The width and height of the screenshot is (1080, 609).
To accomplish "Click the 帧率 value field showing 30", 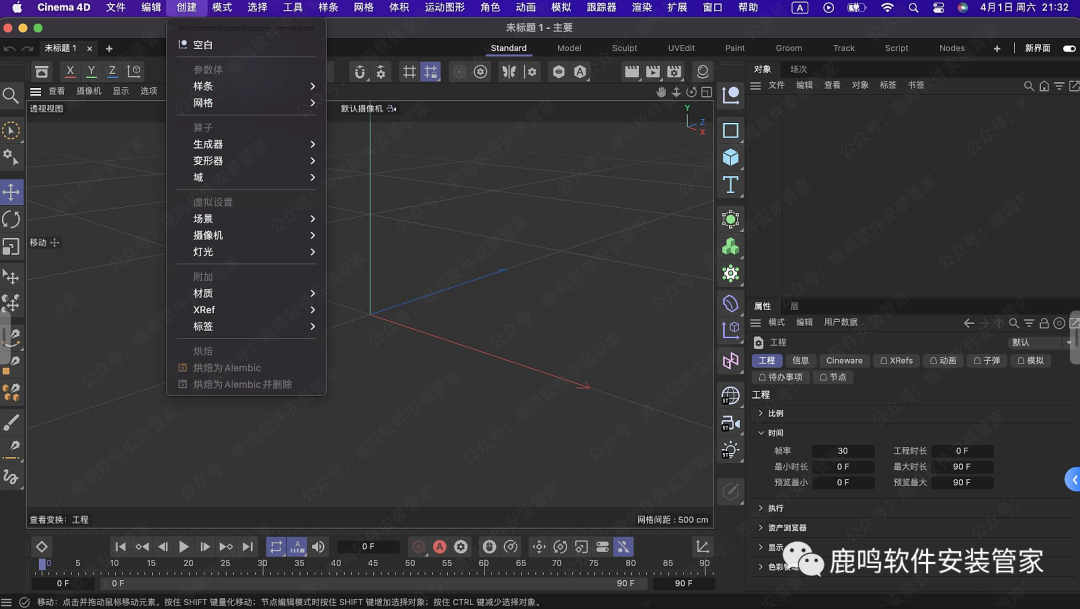I will pyautogui.click(x=843, y=451).
